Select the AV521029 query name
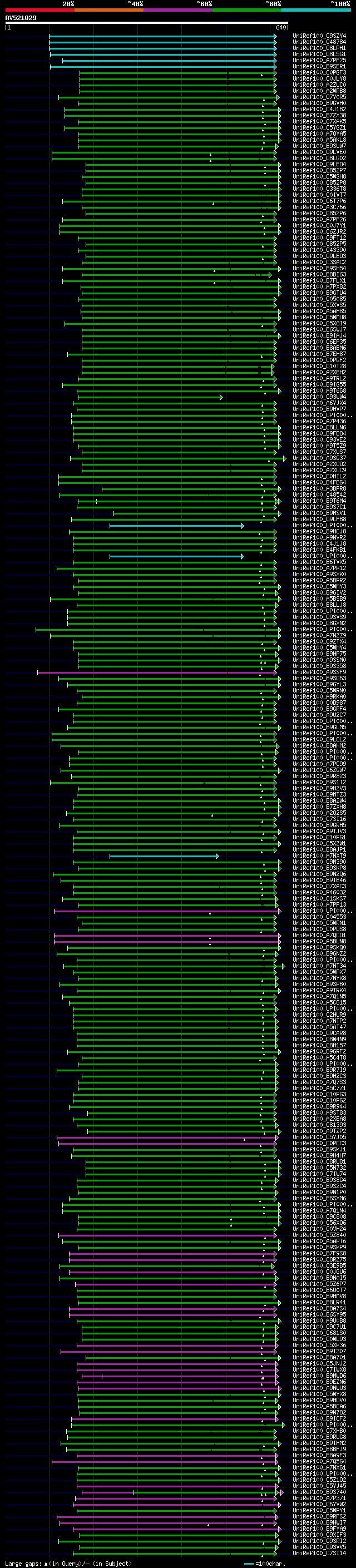 pyautogui.click(x=21, y=18)
